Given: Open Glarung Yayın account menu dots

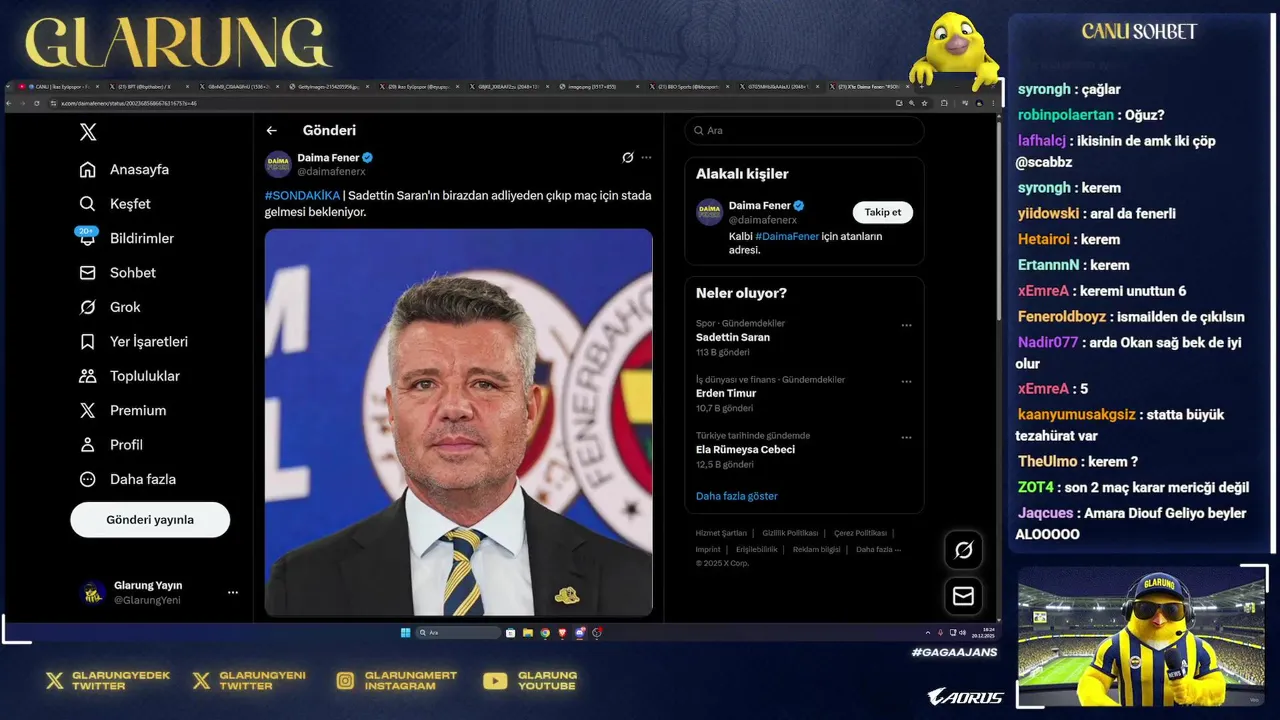Looking at the screenshot, I should pos(233,593).
